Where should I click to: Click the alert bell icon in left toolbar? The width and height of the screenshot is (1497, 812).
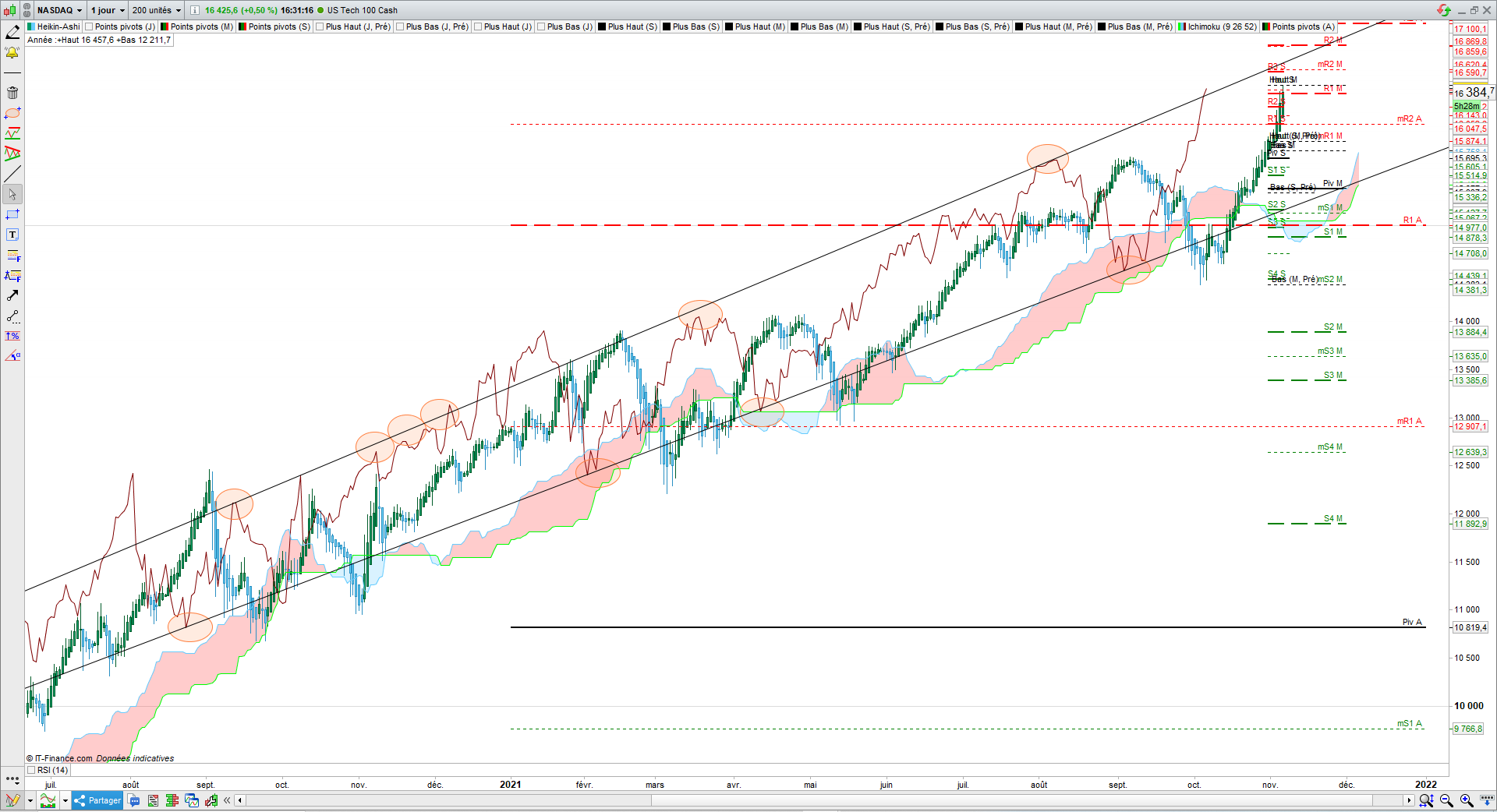(12, 53)
